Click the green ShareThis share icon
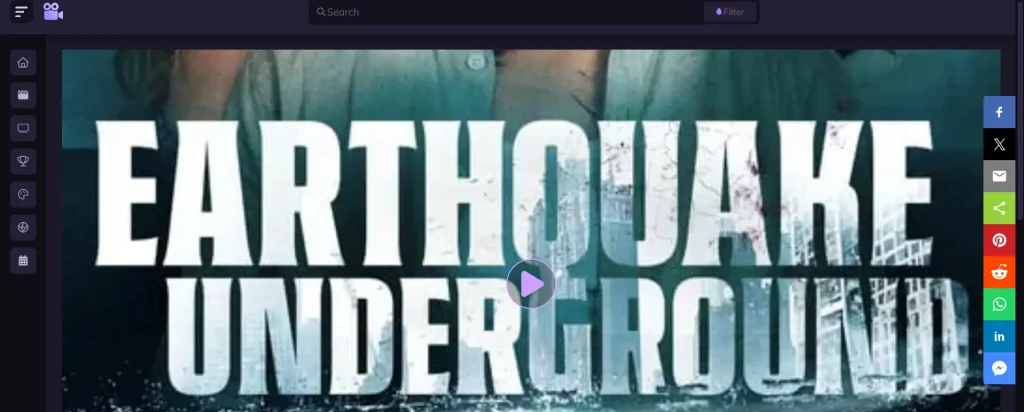Screen dimensions: 1024x412 tap(999, 208)
